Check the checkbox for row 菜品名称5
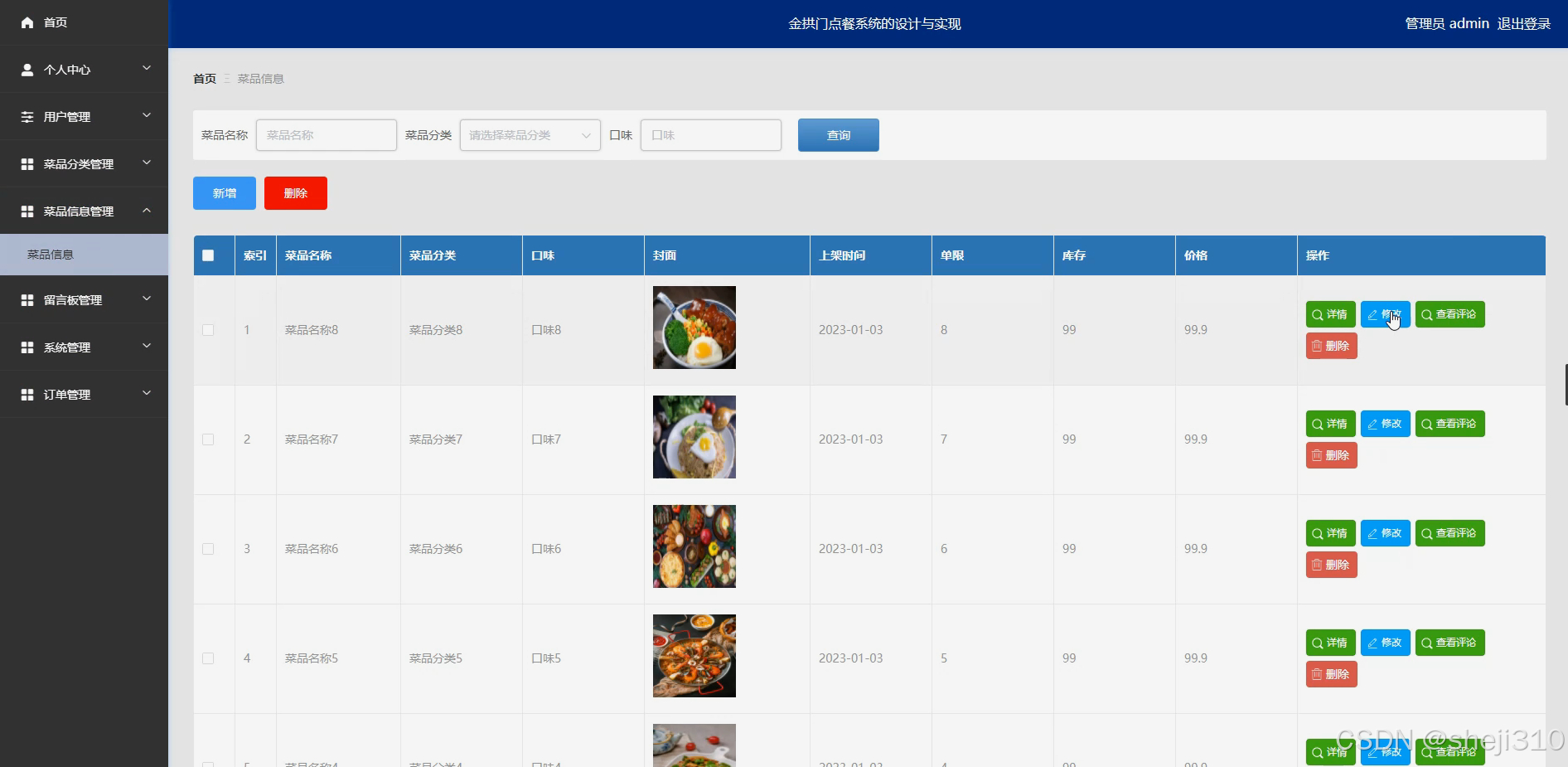Image resolution: width=1568 pixels, height=767 pixels. pyautogui.click(x=208, y=658)
